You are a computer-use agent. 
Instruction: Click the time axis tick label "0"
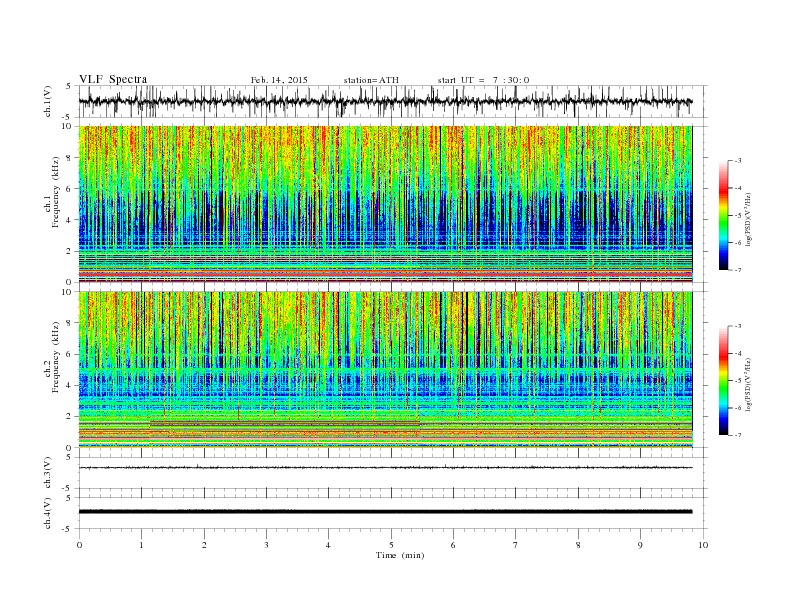(79, 545)
